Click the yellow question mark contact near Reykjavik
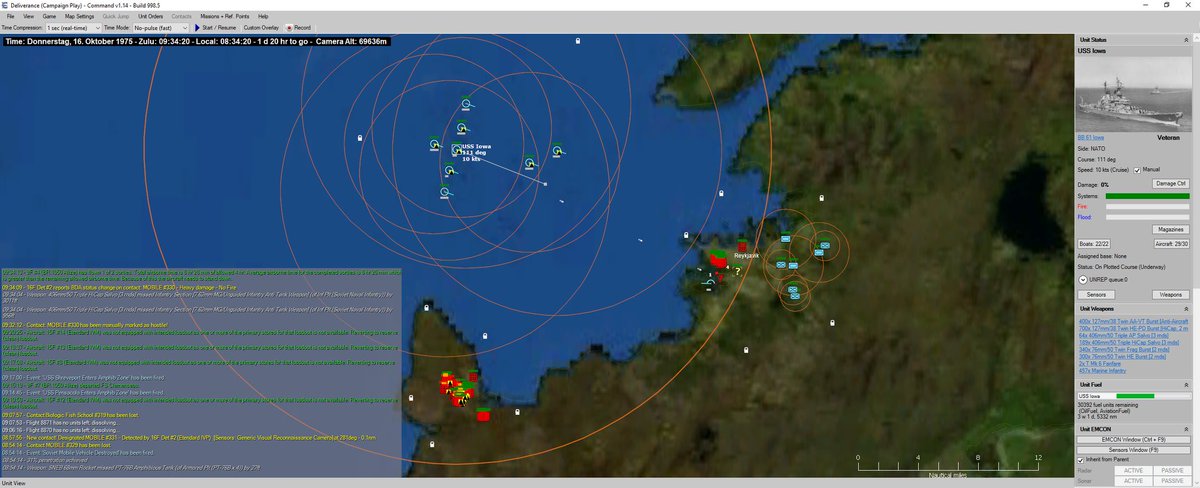Image resolution: width=1200 pixels, height=488 pixels. pos(736,270)
